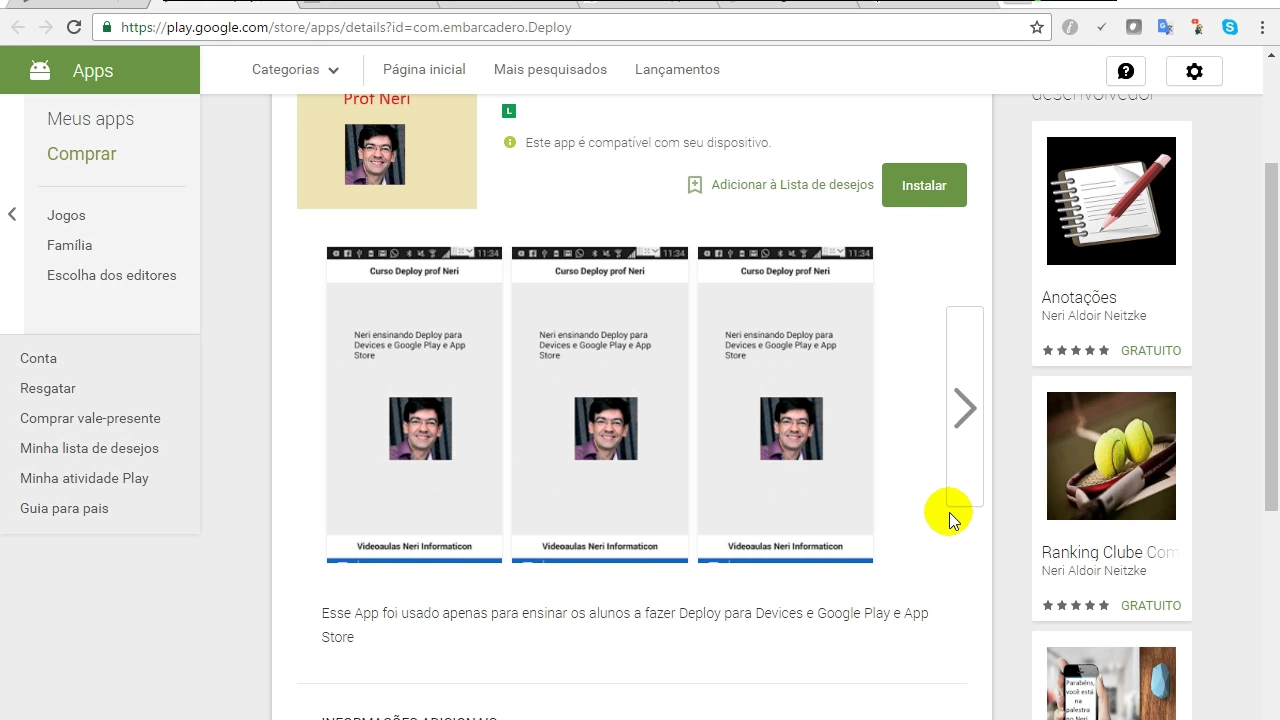Click the scrollbar up arrow

tap(1271, 54)
